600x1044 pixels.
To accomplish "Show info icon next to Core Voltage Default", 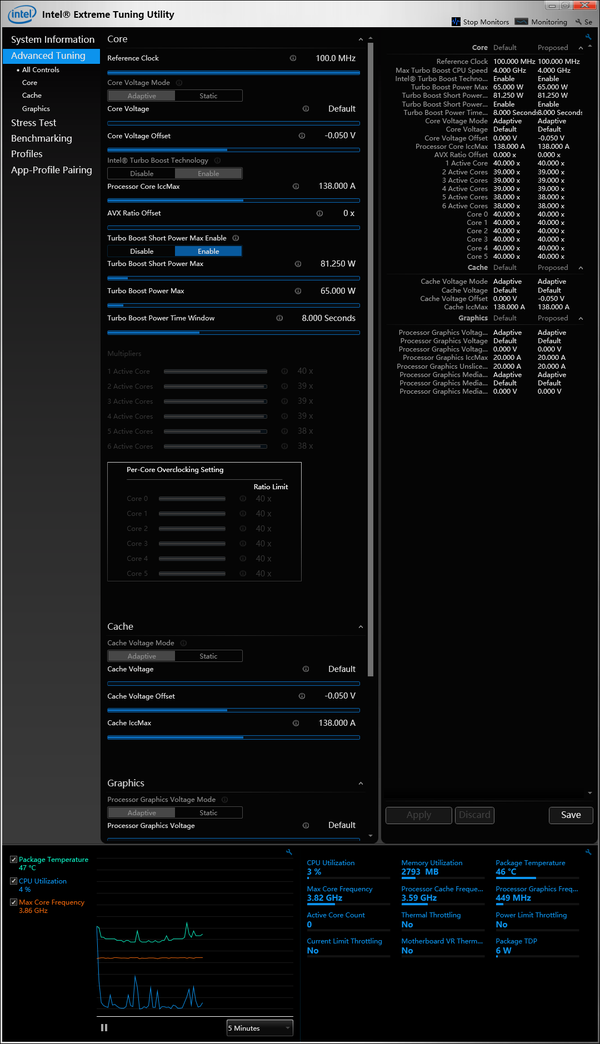I will (306, 109).
